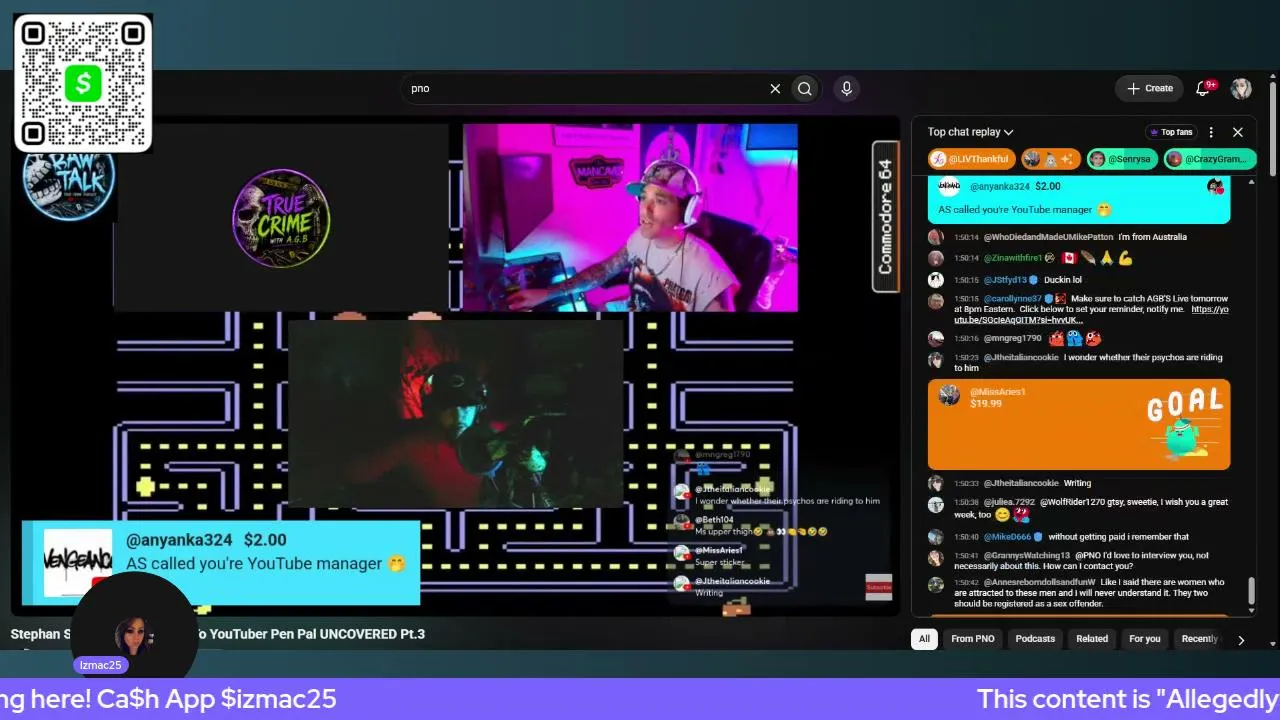
Task: Start voice search with the microphone icon
Action: [x=847, y=89]
